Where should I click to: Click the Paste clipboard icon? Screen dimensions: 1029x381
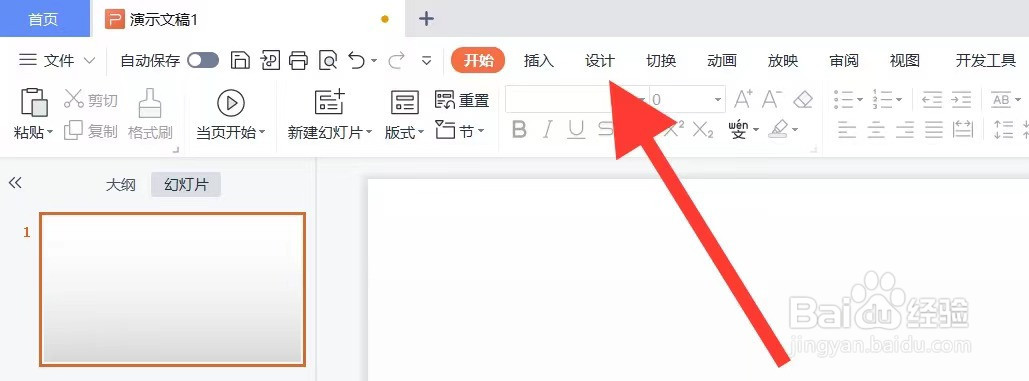tap(34, 102)
